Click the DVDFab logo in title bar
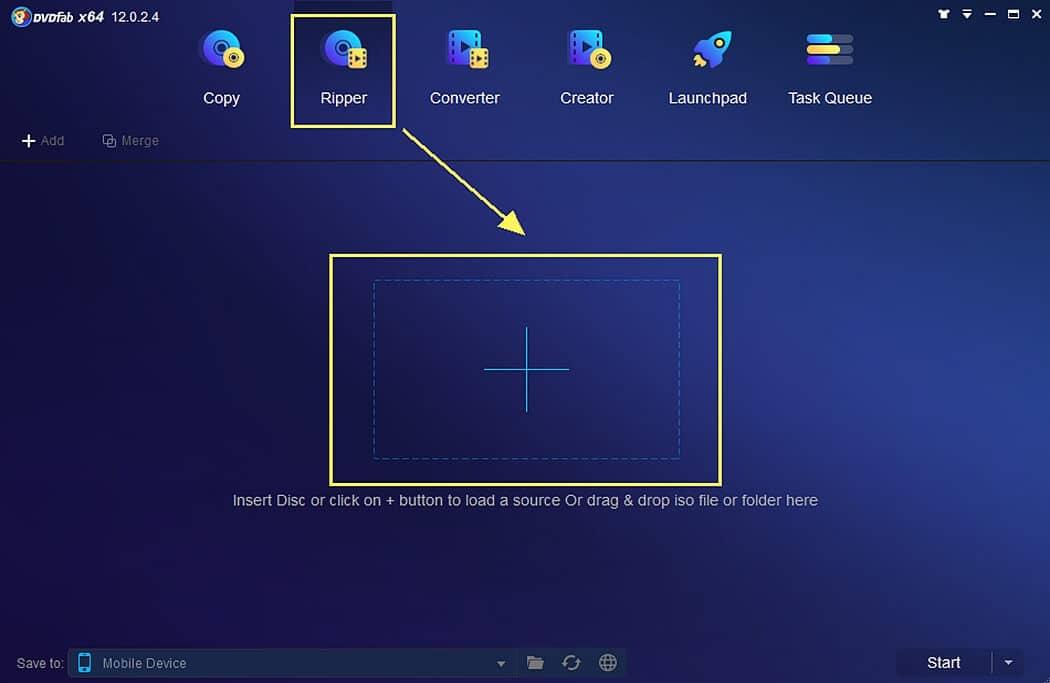 click(x=20, y=17)
